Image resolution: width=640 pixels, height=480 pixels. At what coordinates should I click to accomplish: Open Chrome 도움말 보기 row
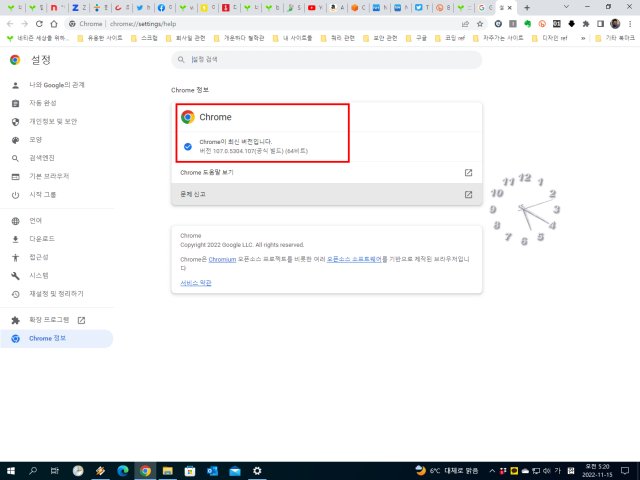[x=327, y=173]
